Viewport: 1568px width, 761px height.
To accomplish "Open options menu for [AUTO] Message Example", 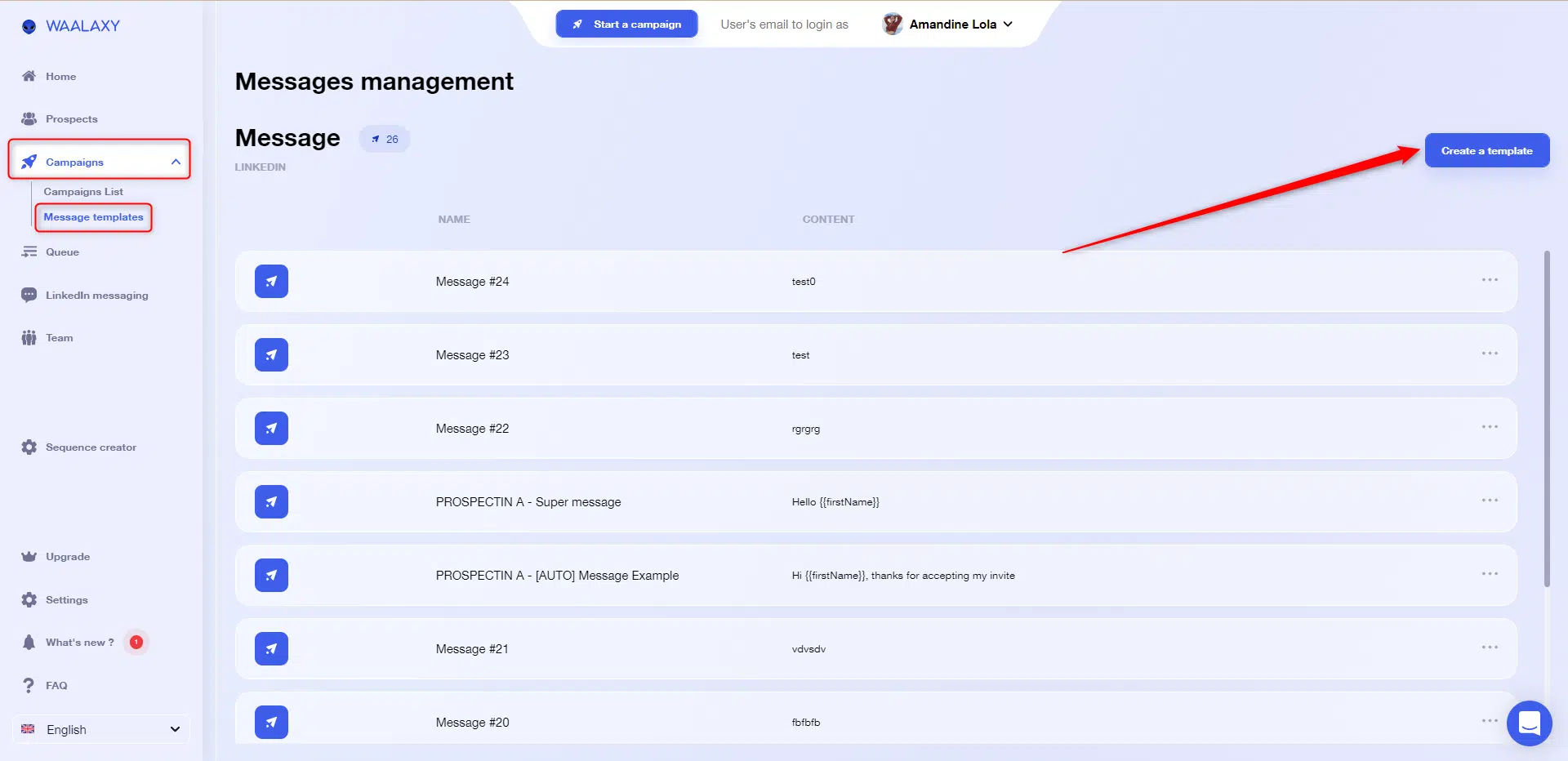I will coord(1490,574).
